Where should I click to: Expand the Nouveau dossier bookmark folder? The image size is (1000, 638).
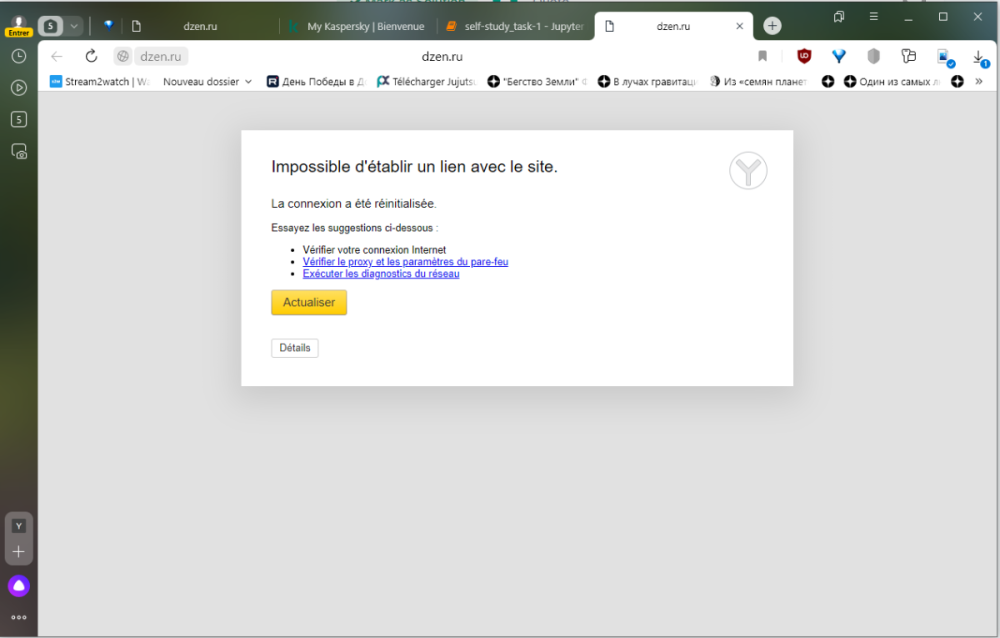(207, 82)
